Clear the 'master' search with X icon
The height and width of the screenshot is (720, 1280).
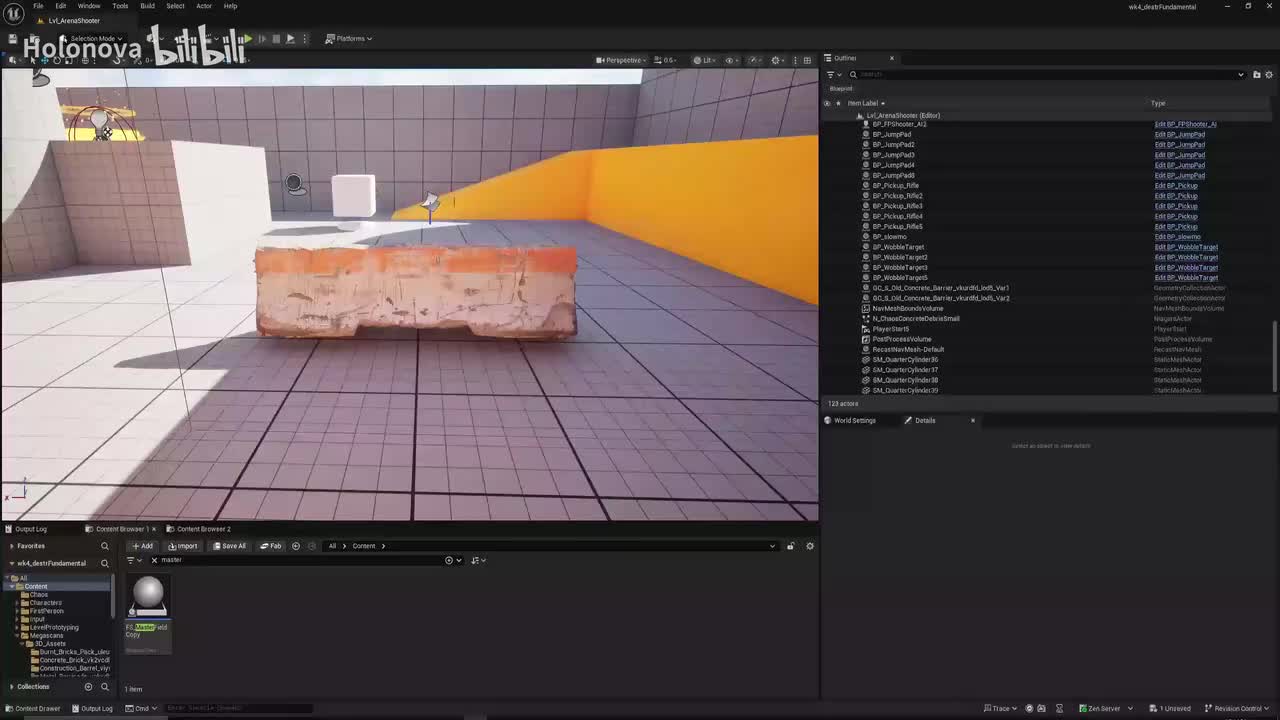click(x=153, y=560)
